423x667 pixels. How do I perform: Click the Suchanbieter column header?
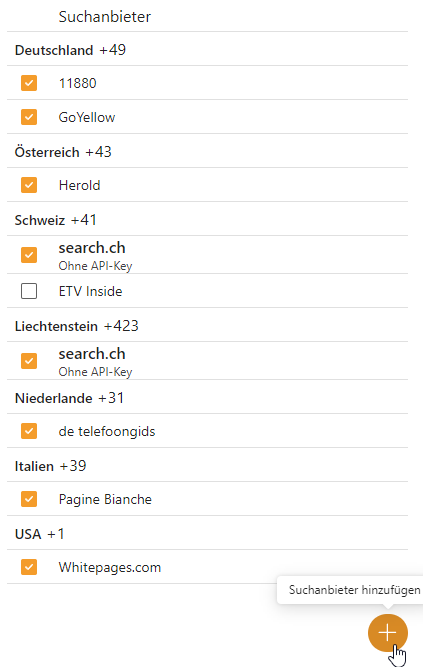pos(105,17)
